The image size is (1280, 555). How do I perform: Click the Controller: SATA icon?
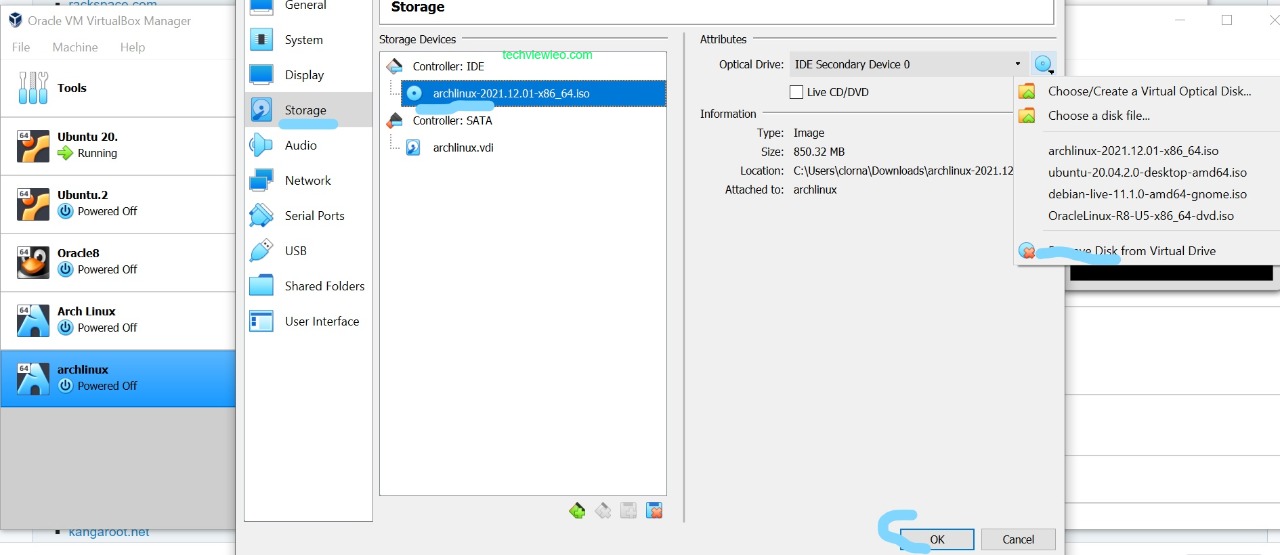395,120
